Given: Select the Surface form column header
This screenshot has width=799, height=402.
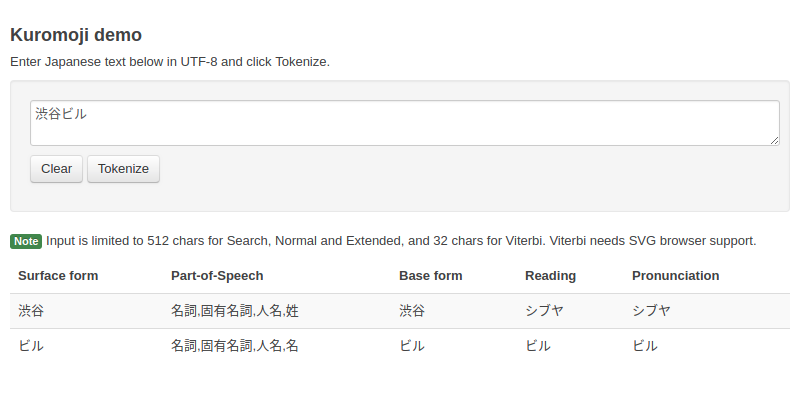Looking at the screenshot, I should coord(58,276).
